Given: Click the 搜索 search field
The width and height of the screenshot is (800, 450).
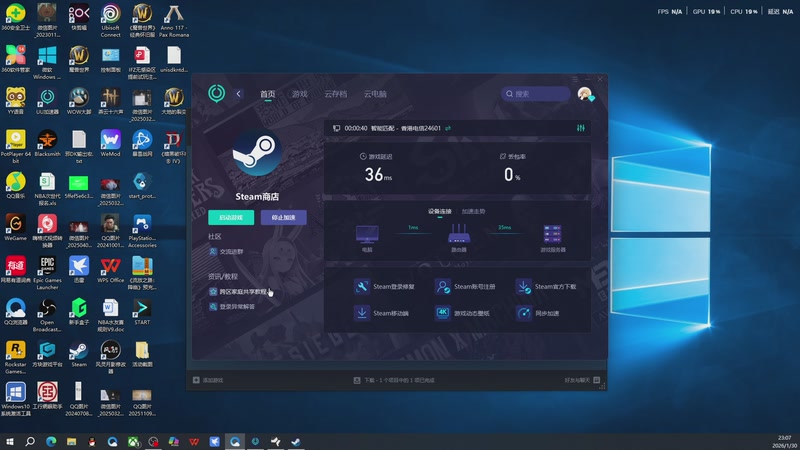Looking at the screenshot, I should tap(535, 94).
